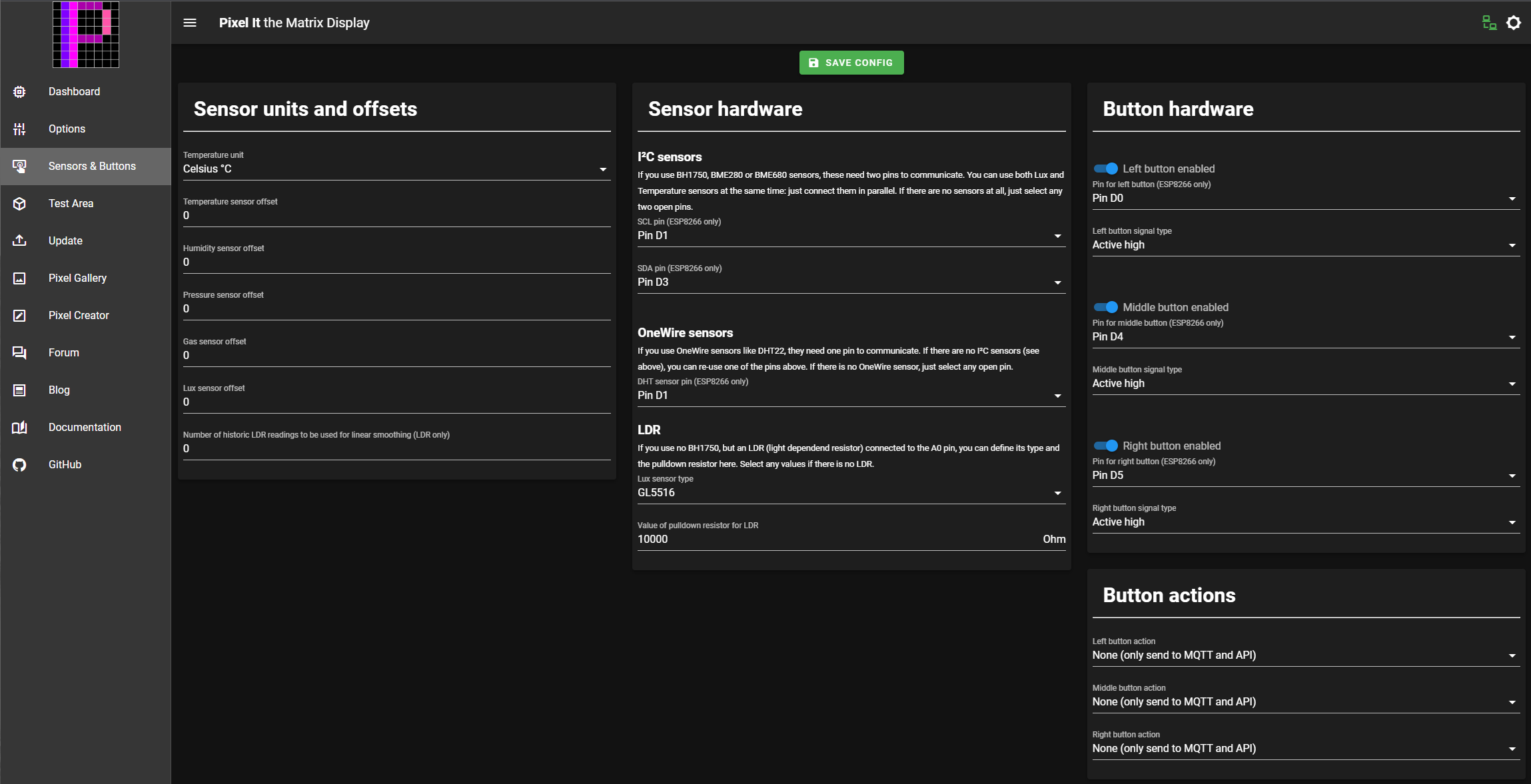
Task: Open the GitHub link
Action: pos(85,465)
